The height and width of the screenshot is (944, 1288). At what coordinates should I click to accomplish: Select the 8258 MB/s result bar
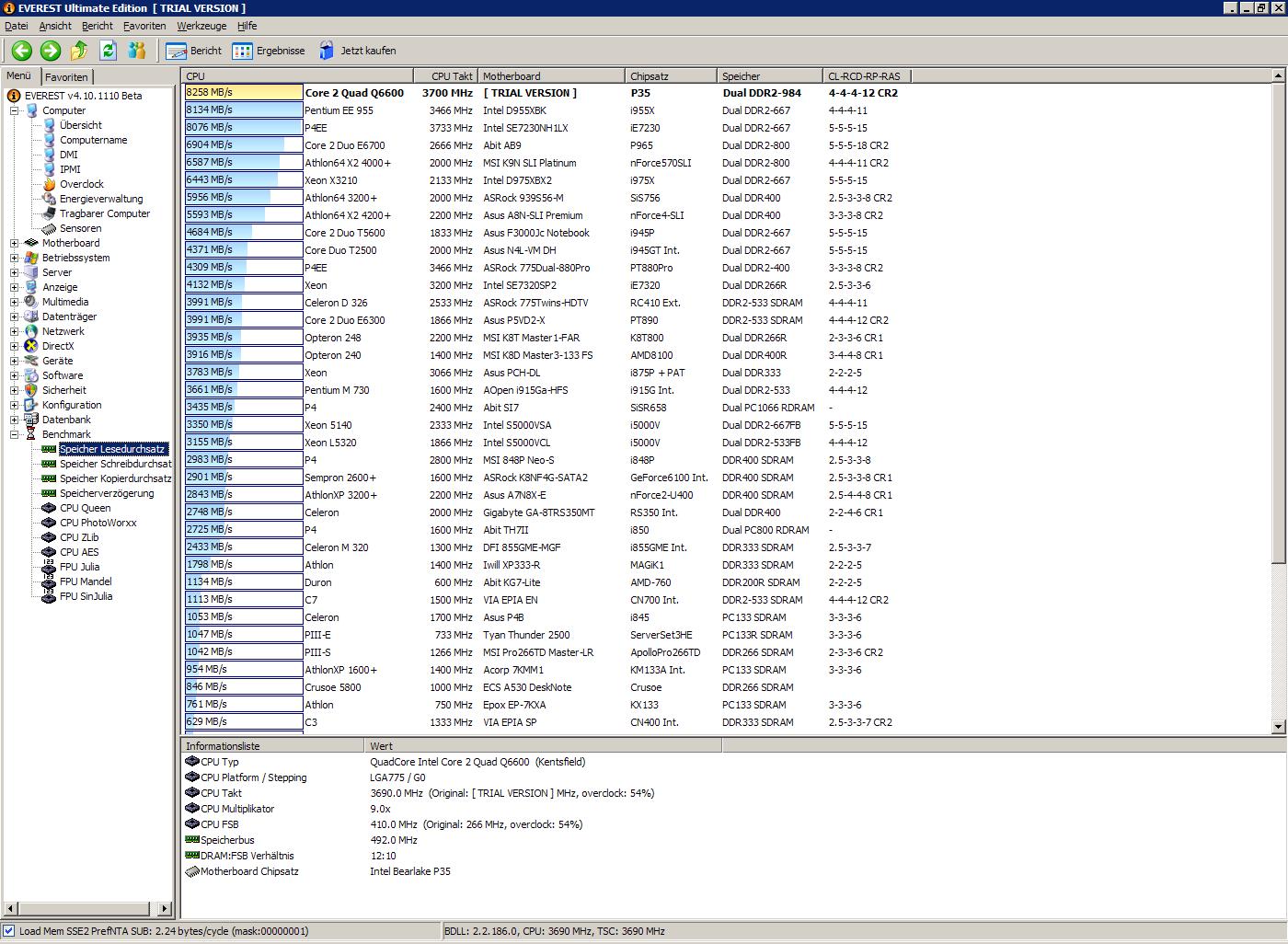[x=243, y=92]
